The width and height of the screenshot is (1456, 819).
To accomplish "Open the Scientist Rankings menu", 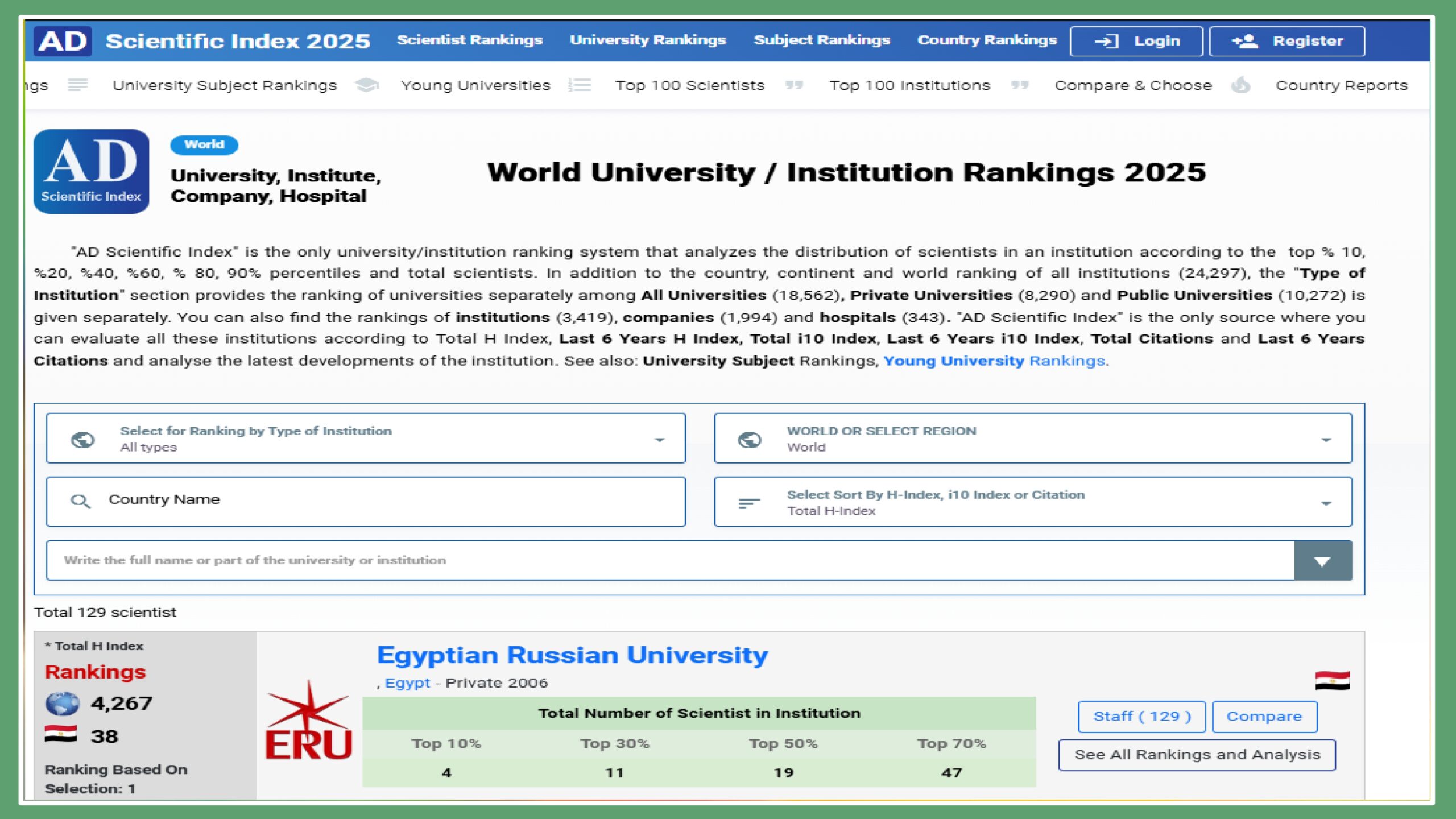I will click(x=470, y=40).
